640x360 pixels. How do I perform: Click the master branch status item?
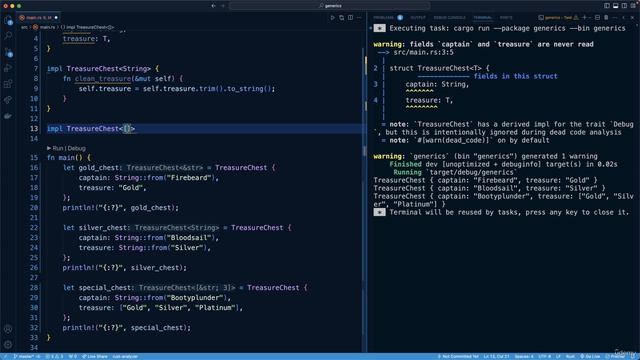[27, 356]
